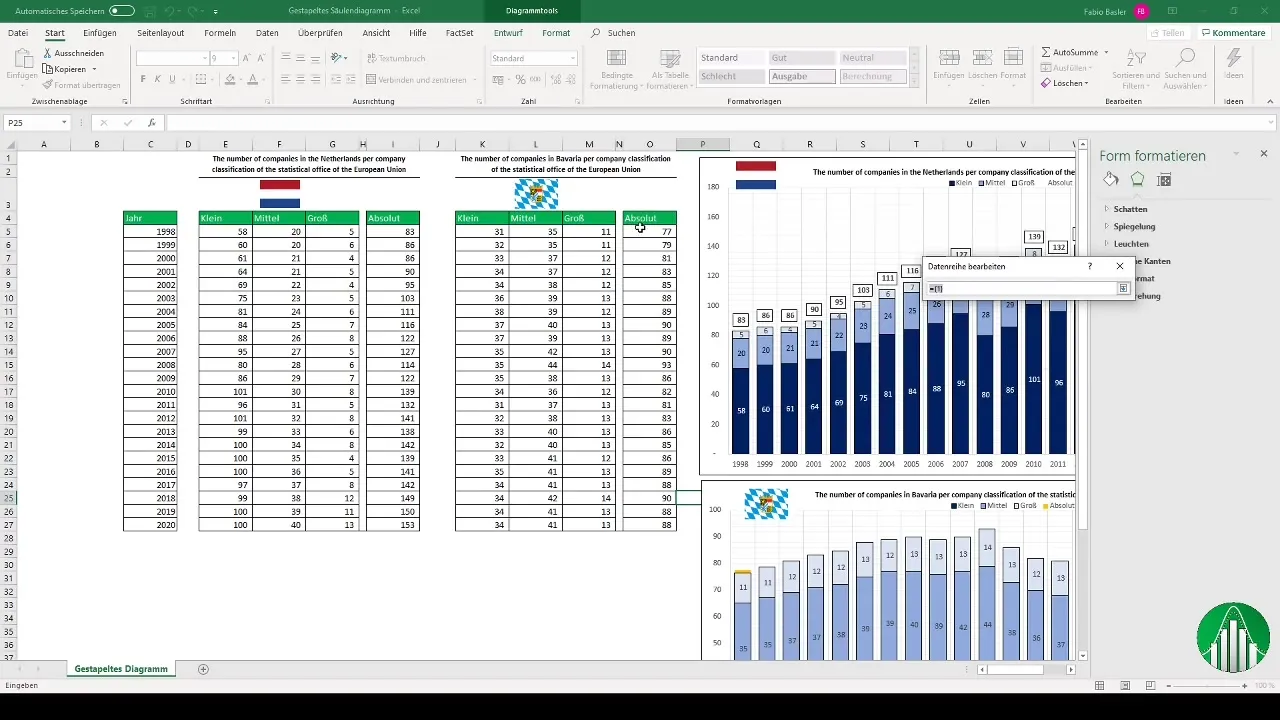Click the insert function fx icon
Viewport: 1280px width, 720px height.
point(152,123)
